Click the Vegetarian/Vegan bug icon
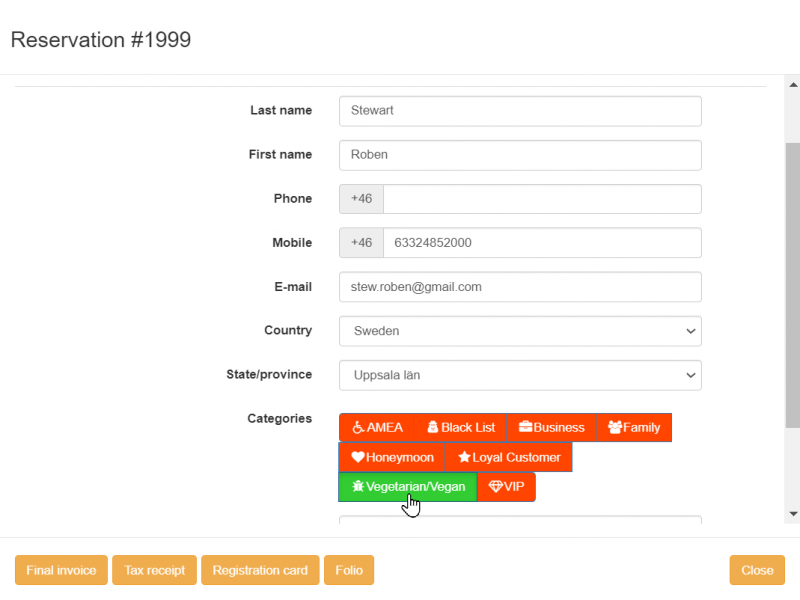The width and height of the screenshot is (800, 600). [358, 487]
